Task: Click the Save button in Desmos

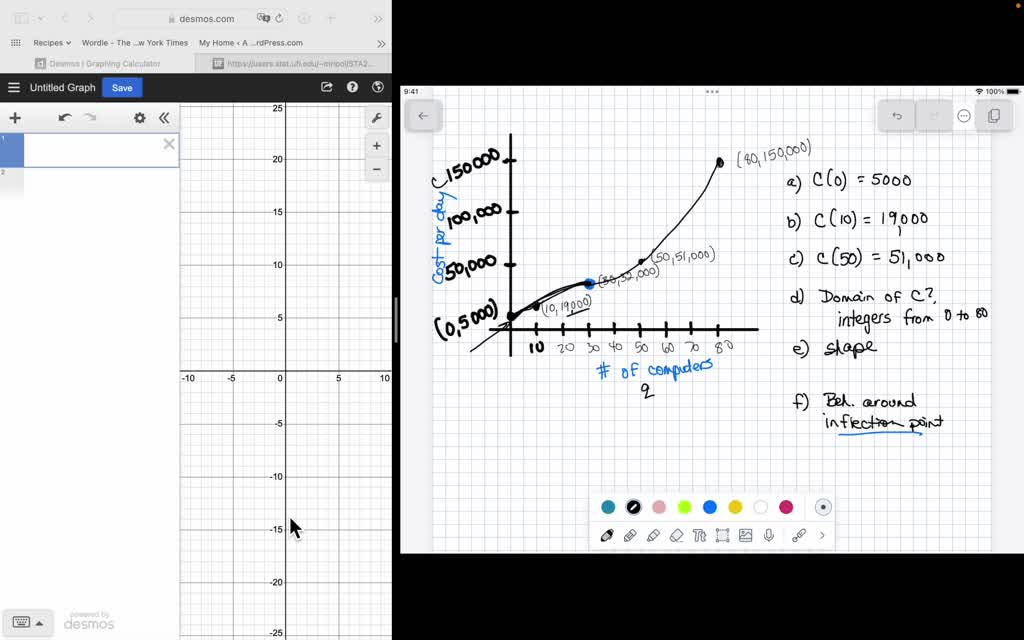Action: [x=121, y=87]
